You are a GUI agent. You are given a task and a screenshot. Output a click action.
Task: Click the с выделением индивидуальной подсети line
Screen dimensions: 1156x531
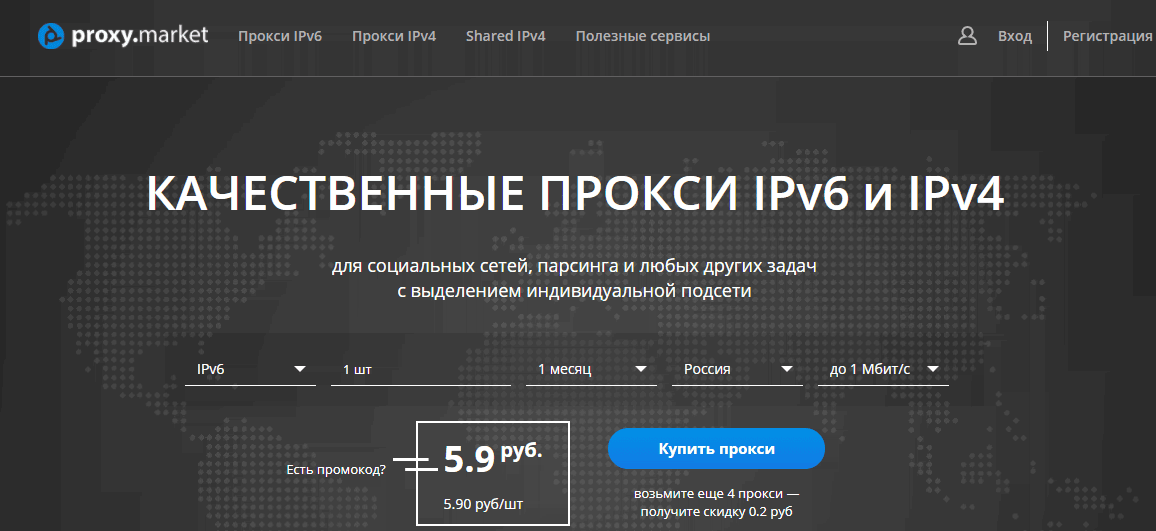coord(574,291)
